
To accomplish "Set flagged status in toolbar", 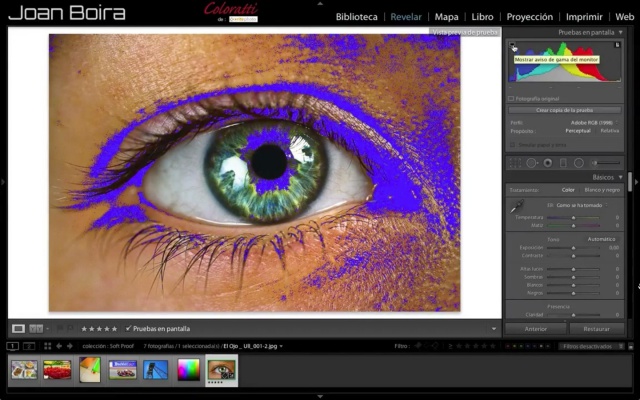I will pos(60,329).
